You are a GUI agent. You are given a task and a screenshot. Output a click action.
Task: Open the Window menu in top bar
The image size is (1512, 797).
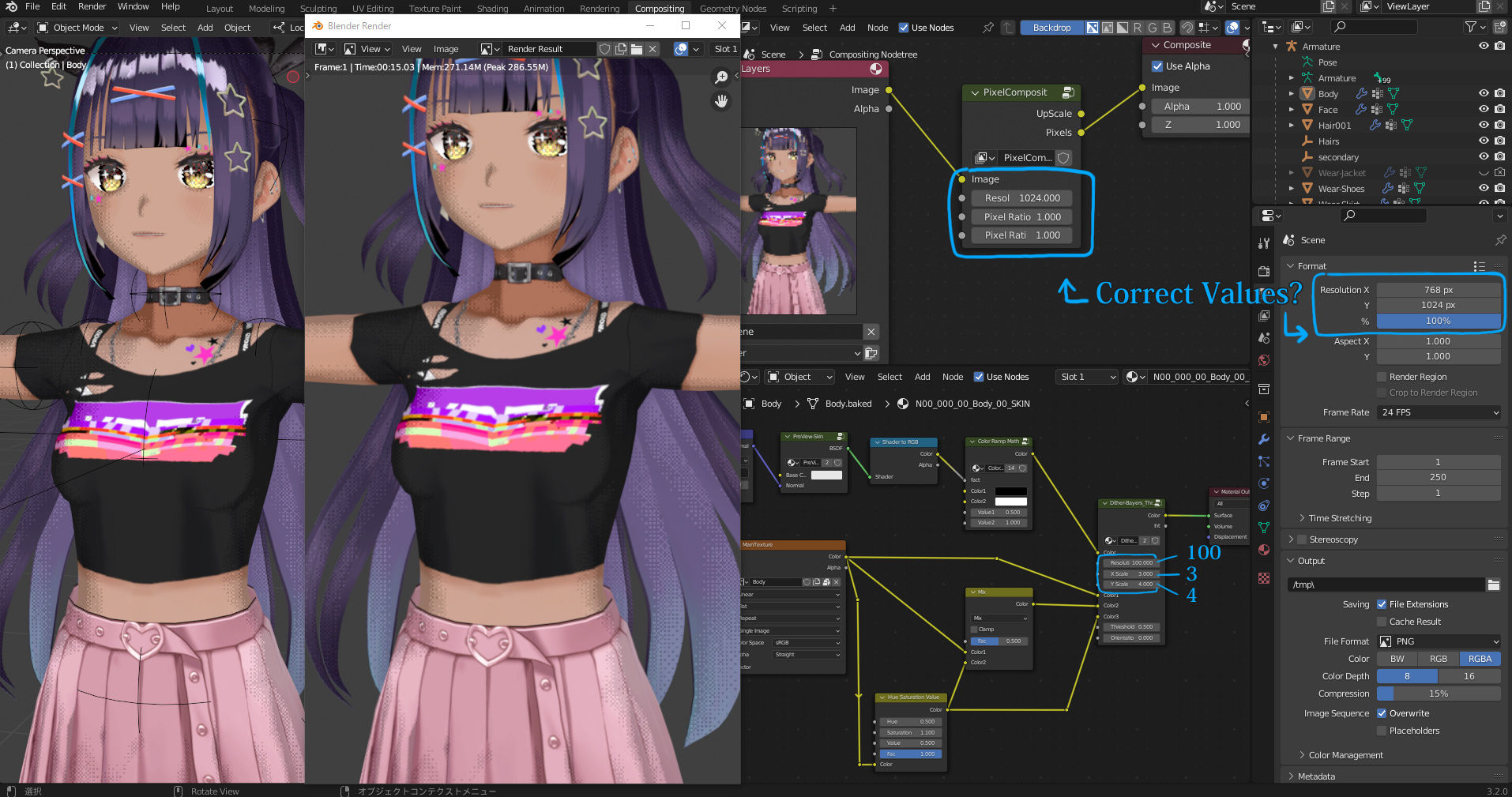(134, 6)
